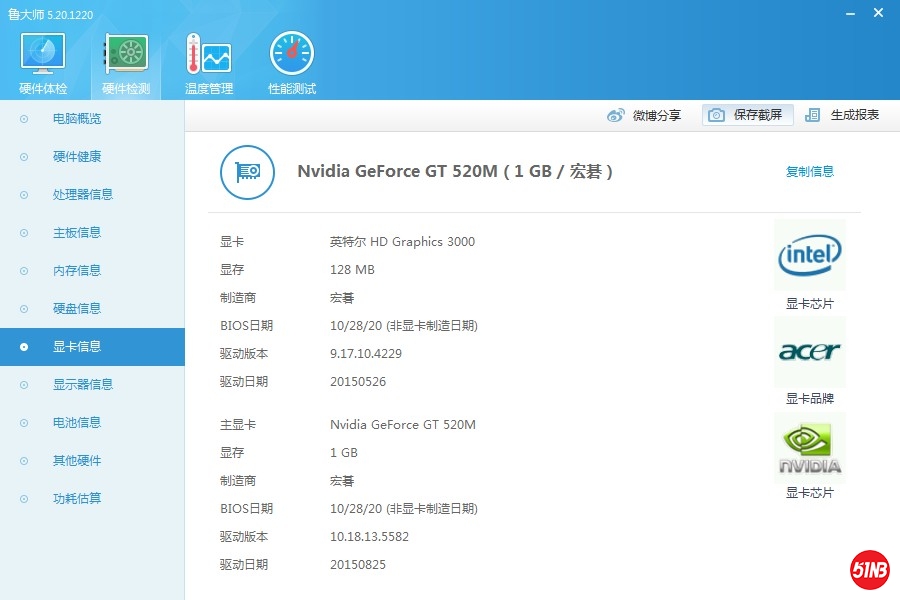Click the 复制信息 copy info link

pos(809,172)
